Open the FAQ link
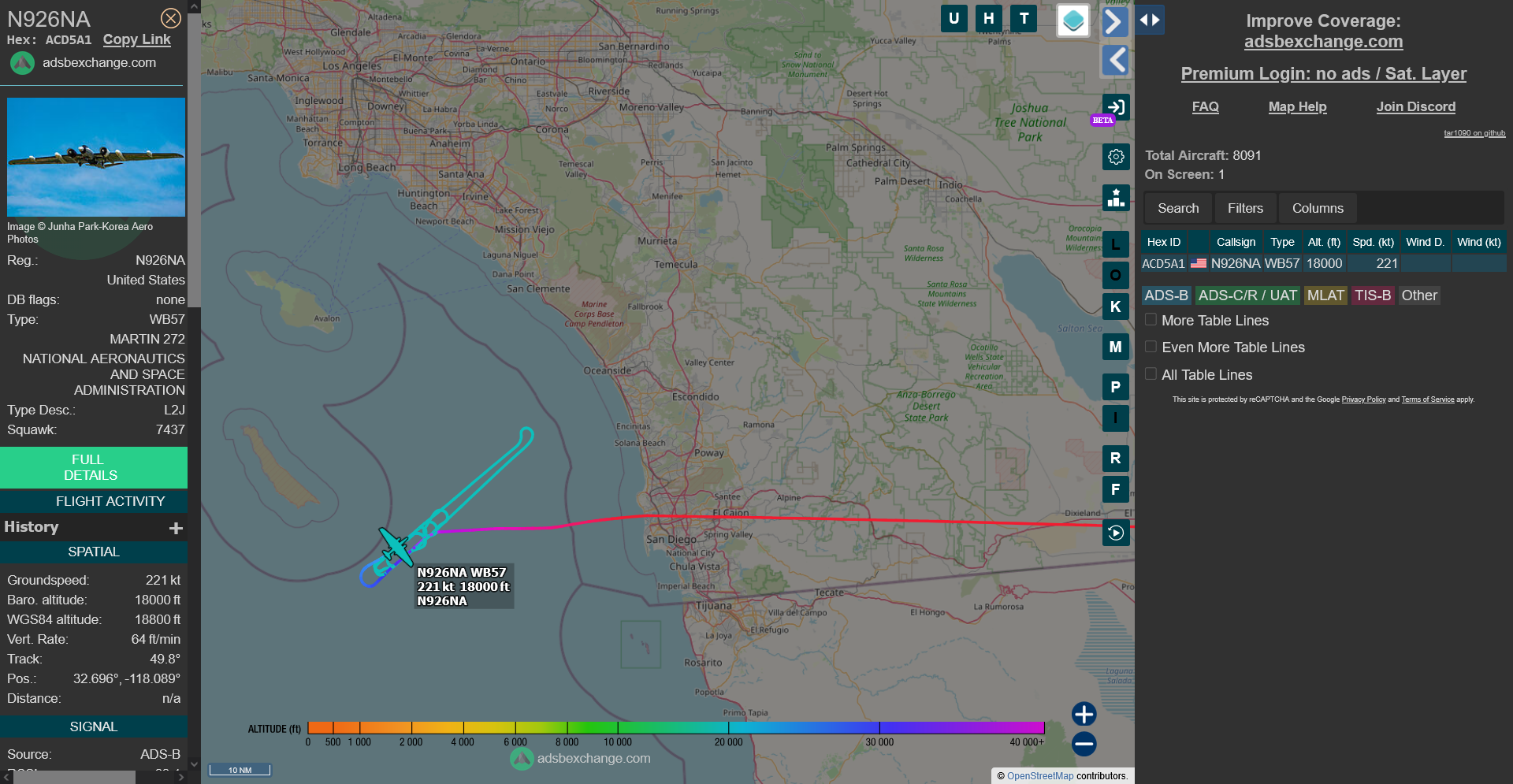 pos(1205,107)
